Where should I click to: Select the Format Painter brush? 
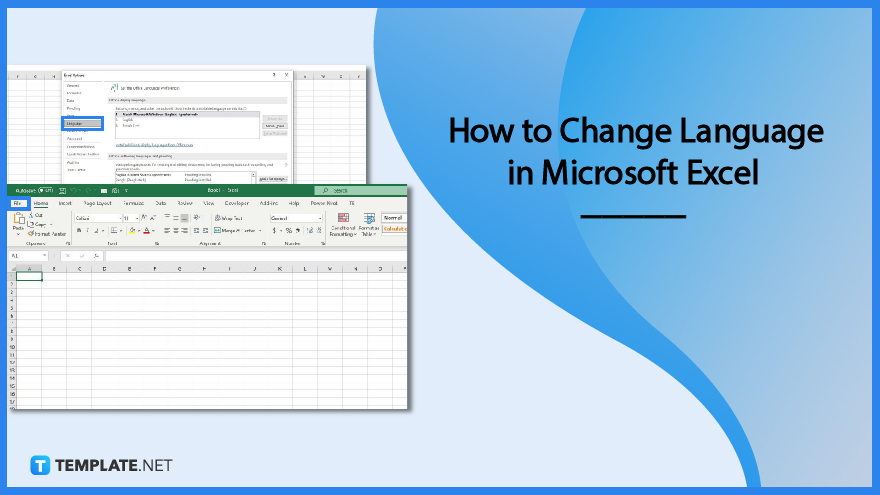pyautogui.click(x=47, y=233)
